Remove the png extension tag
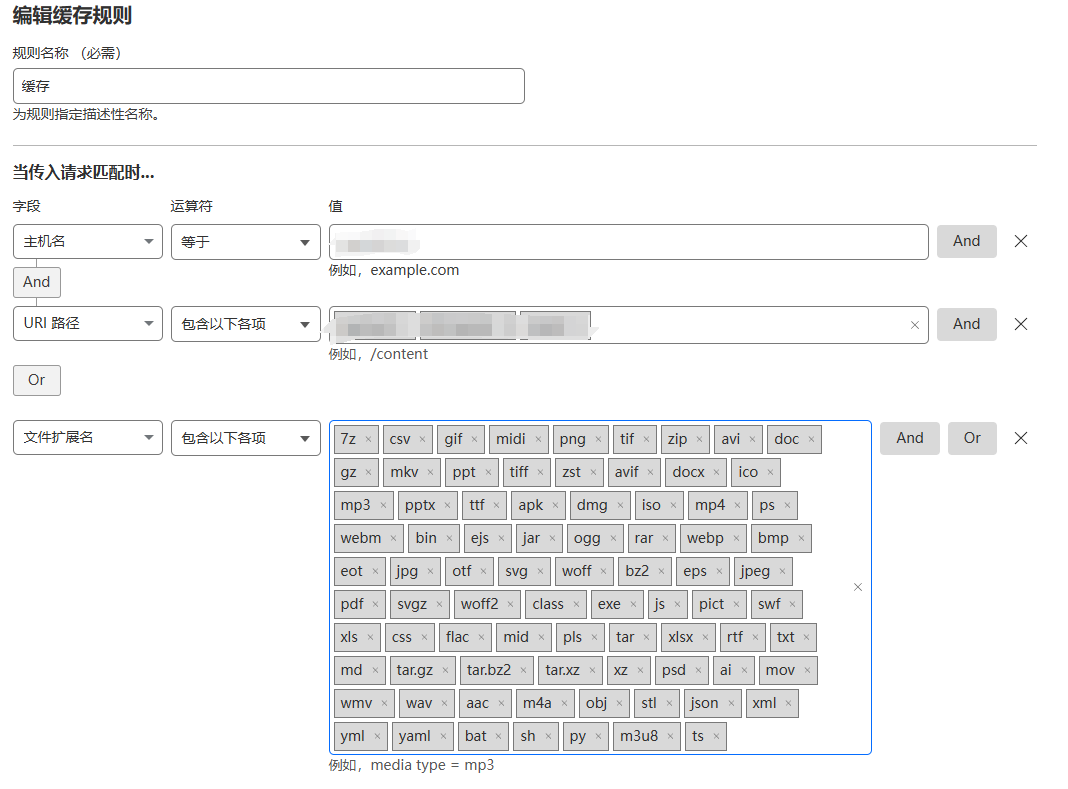This screenshot has width=1068, height=789. [x=598, y=439]
